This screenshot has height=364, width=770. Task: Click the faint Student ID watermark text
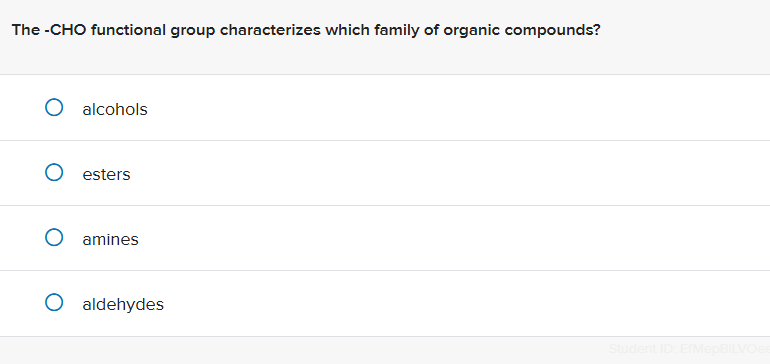pos(689,349)
